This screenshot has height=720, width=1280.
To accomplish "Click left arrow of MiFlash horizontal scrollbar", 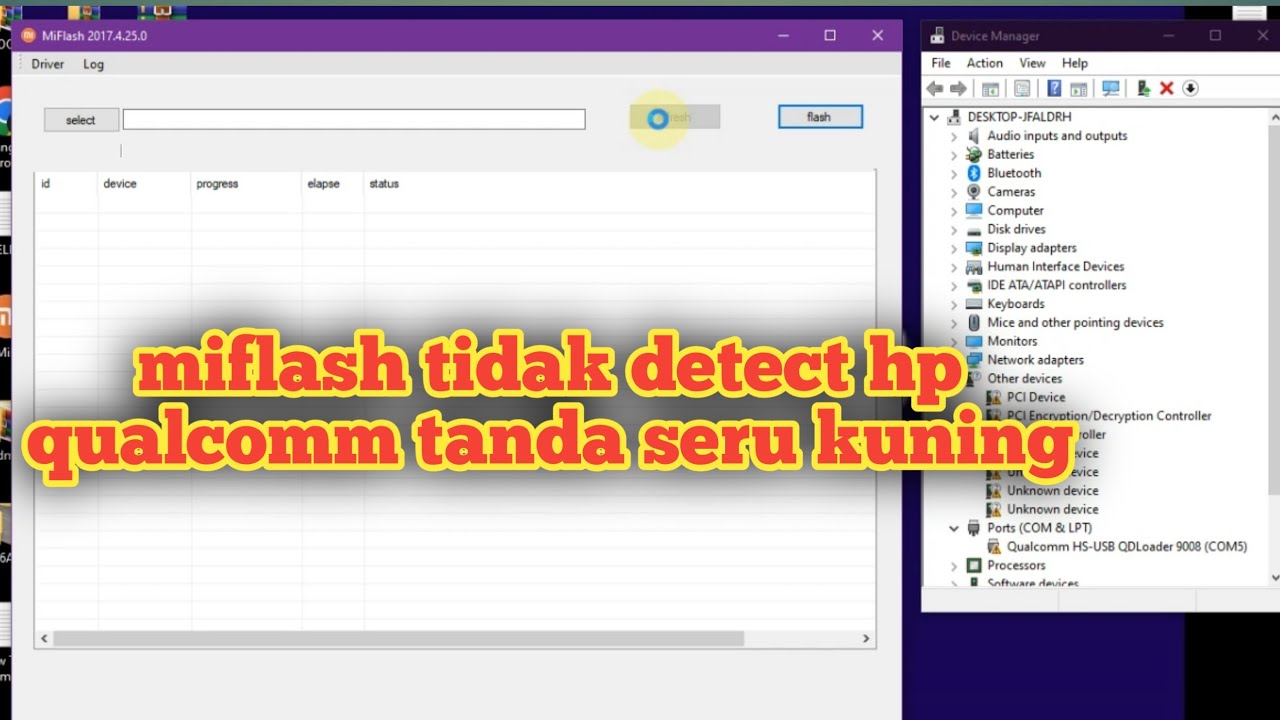I will (44, 638).
